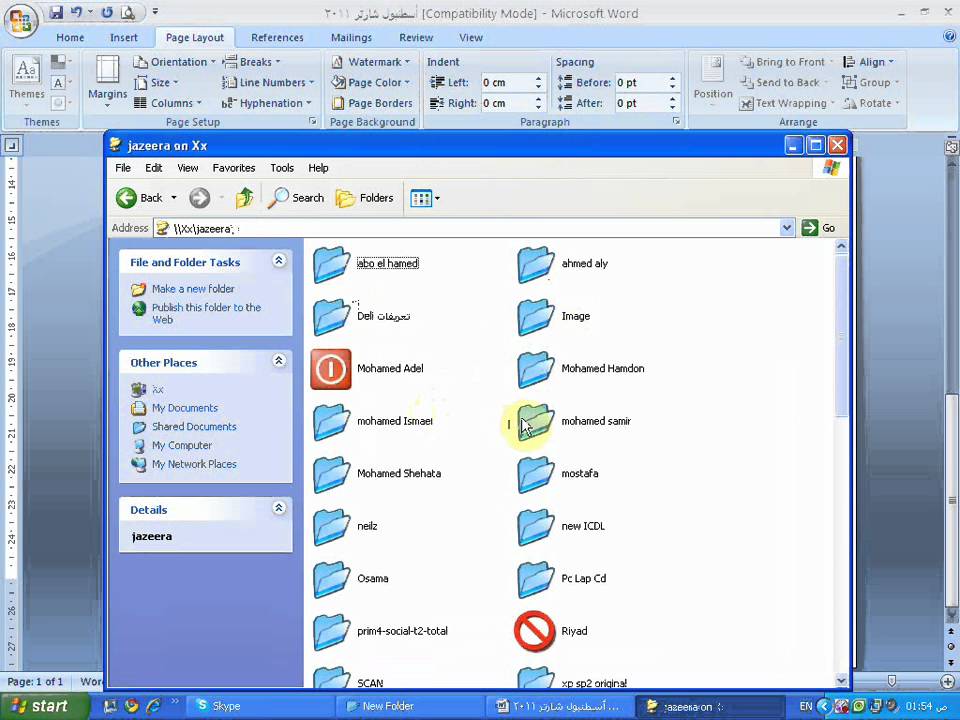
Task: Open the Explorer Tools menu
Action: 282,168
